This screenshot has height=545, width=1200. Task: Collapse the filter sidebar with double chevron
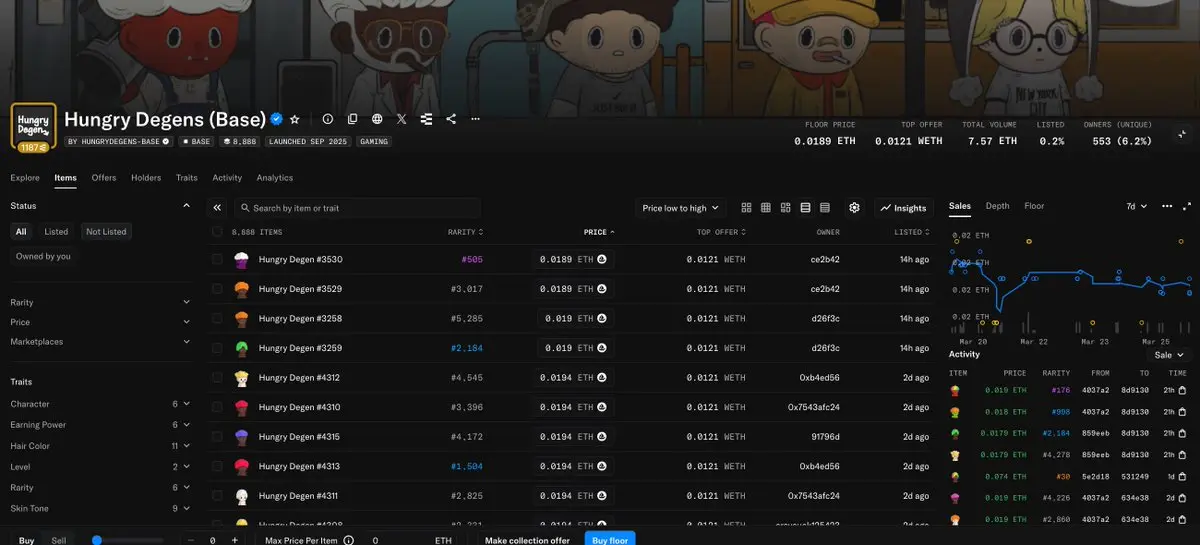click(217, 208)
